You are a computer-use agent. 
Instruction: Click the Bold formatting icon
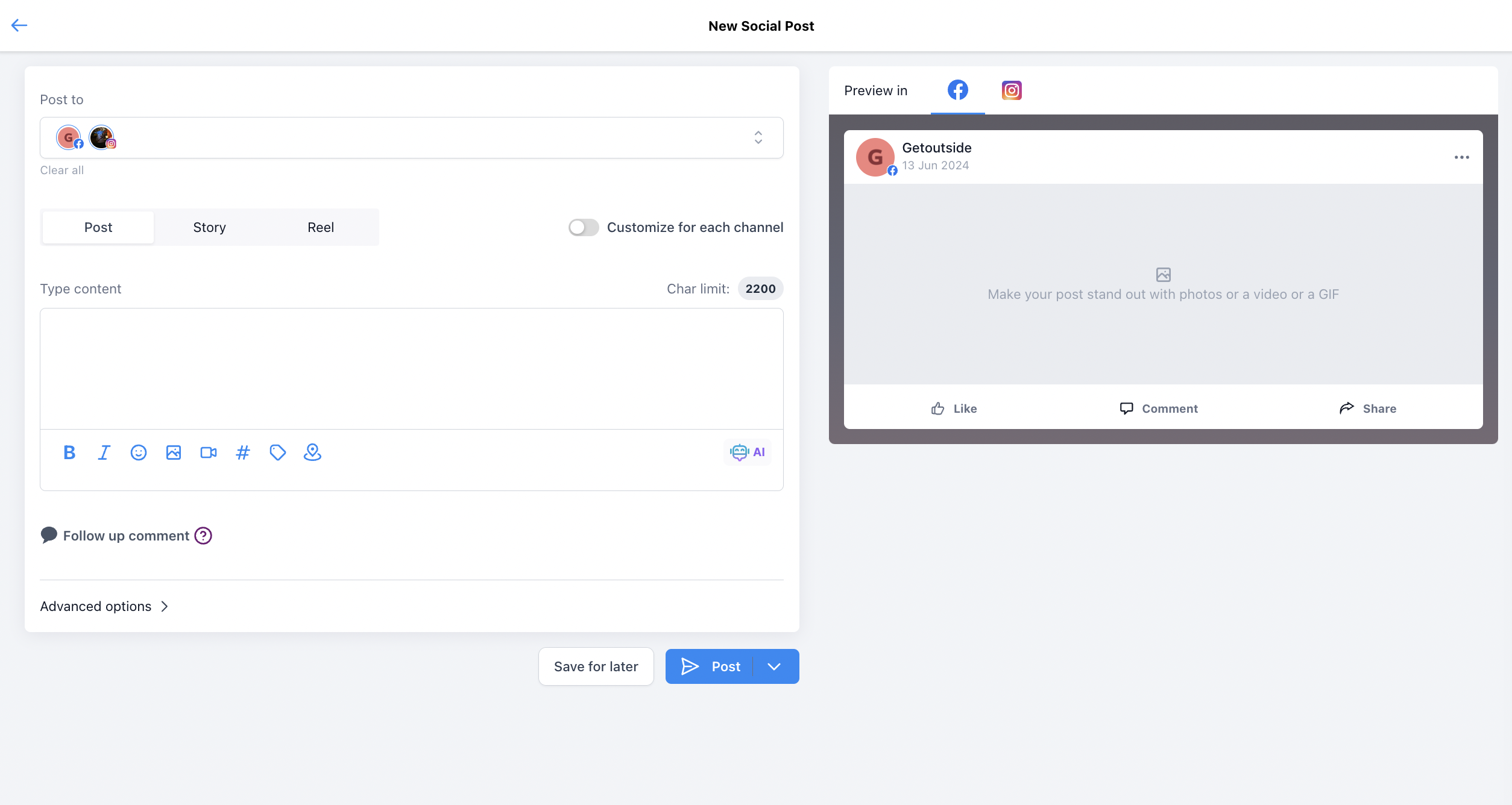coord(69,453)
